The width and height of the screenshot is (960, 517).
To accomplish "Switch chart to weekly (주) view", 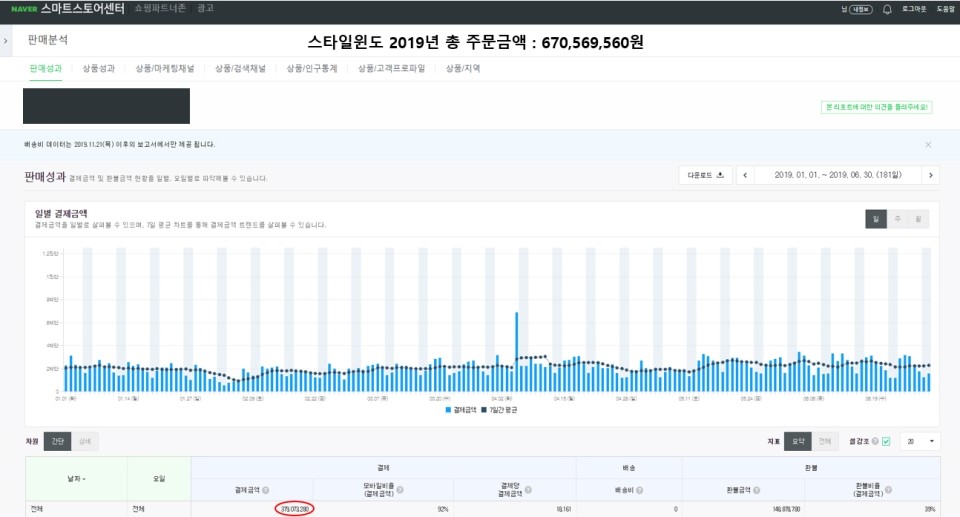I will tap(898, 219).
